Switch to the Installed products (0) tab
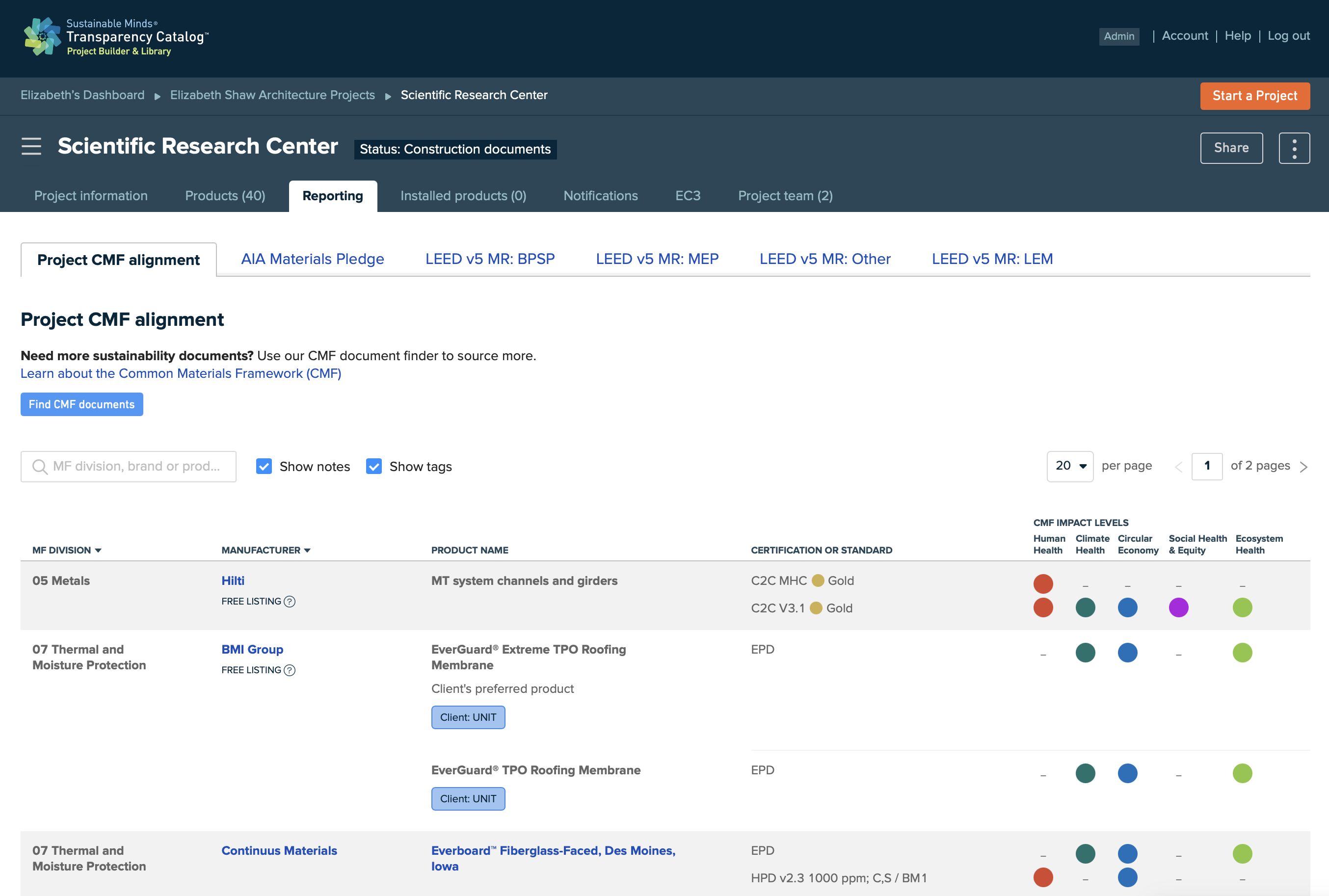Screen dimensions: 1329x896 point(463,196)
